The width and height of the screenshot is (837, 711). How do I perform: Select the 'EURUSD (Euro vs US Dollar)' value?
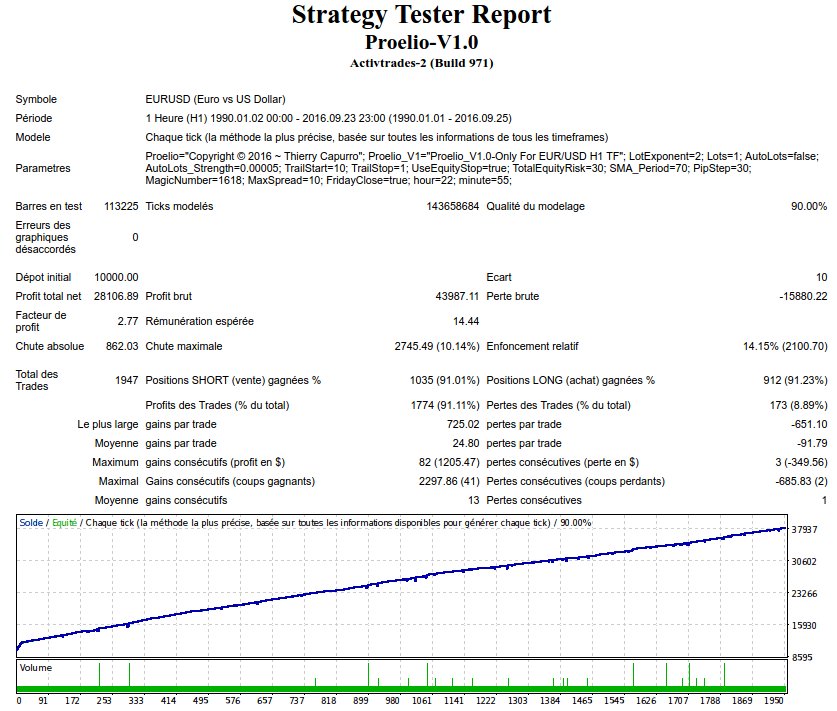pos(215,99)
